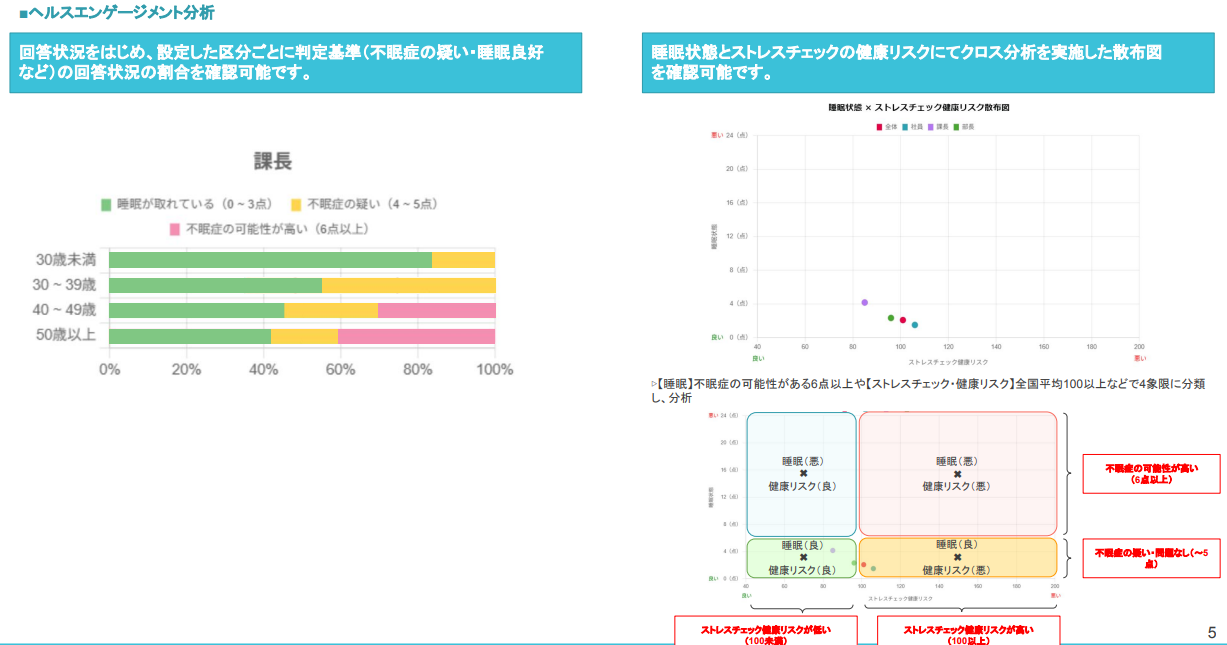Click the 不眠症の疑い・問題なし red label box
1227x645 pixels.
(1151, 558)
